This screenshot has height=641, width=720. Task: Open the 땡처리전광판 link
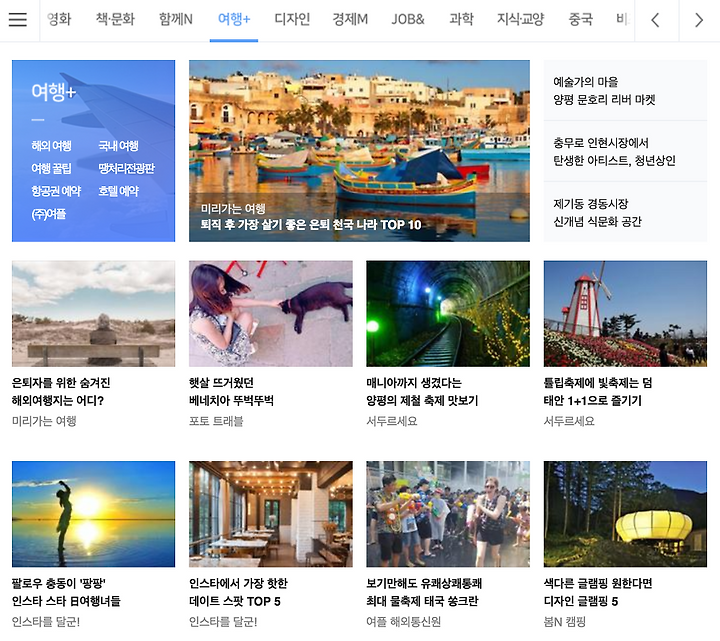pos(126,169)
